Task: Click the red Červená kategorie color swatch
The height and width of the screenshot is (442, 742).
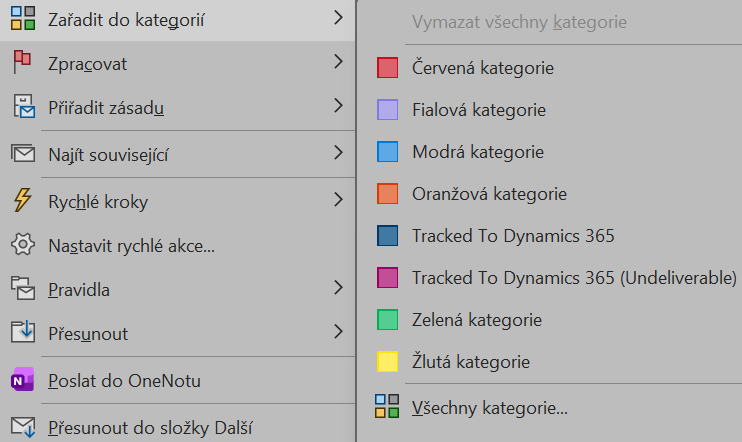Action: [387, 68]
